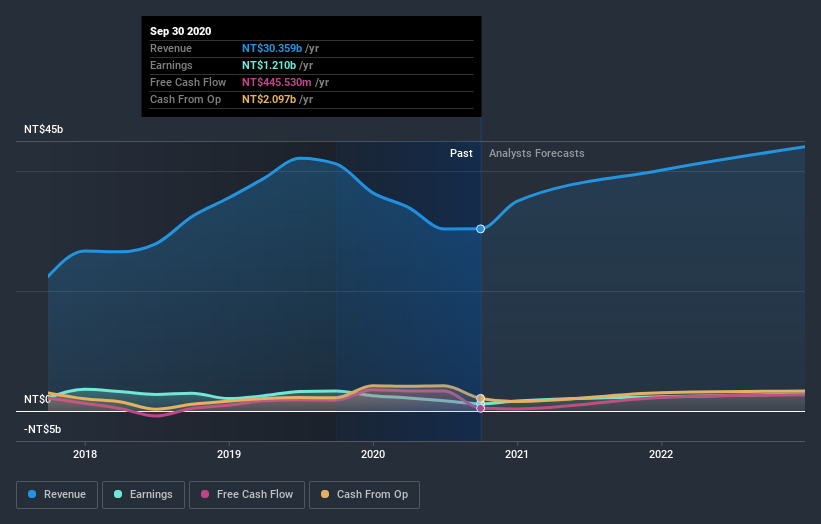Click the Earnings label in tooltip
Screen dimensions: 821x524
click(171, 65)
